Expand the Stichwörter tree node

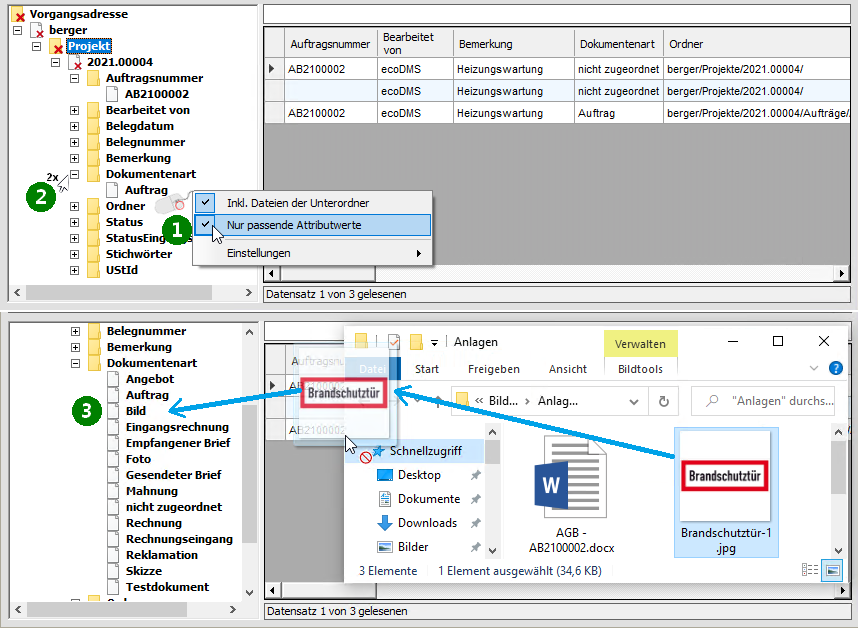75,254
